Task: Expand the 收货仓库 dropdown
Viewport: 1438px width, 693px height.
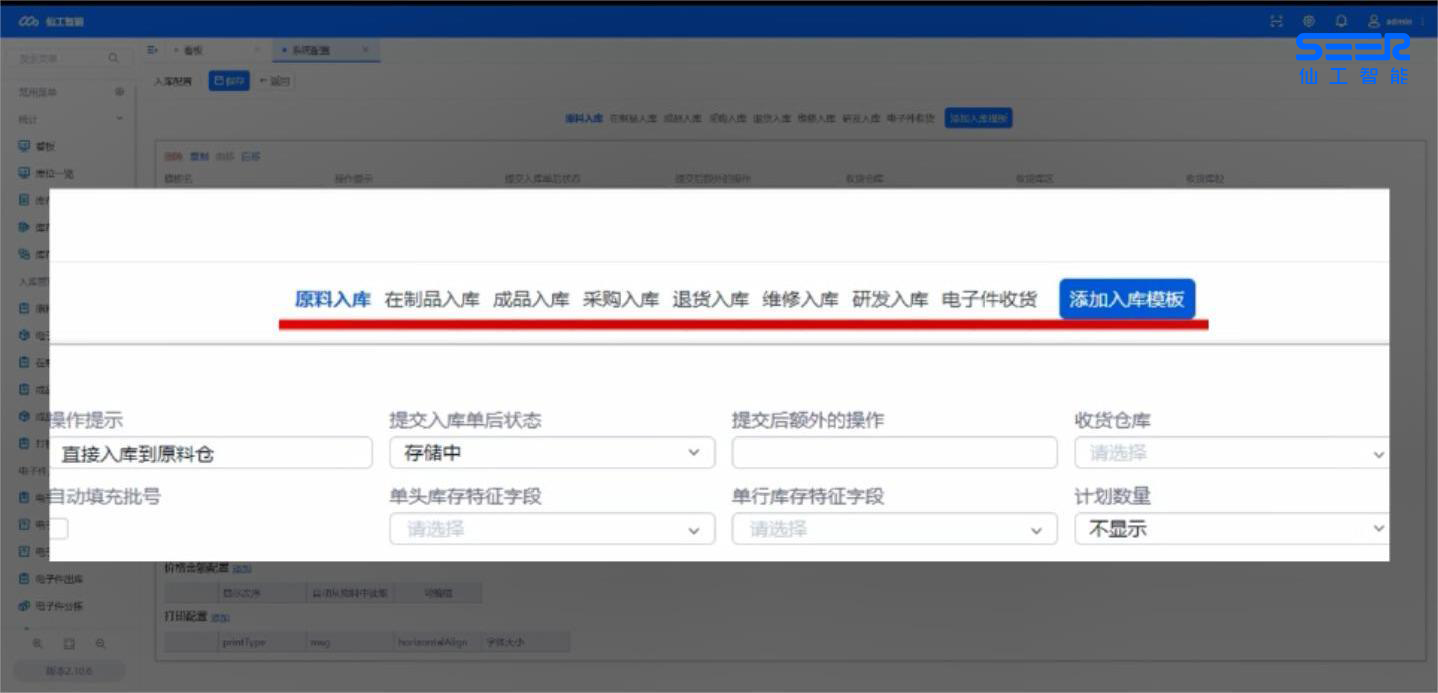Action: 1231,453
